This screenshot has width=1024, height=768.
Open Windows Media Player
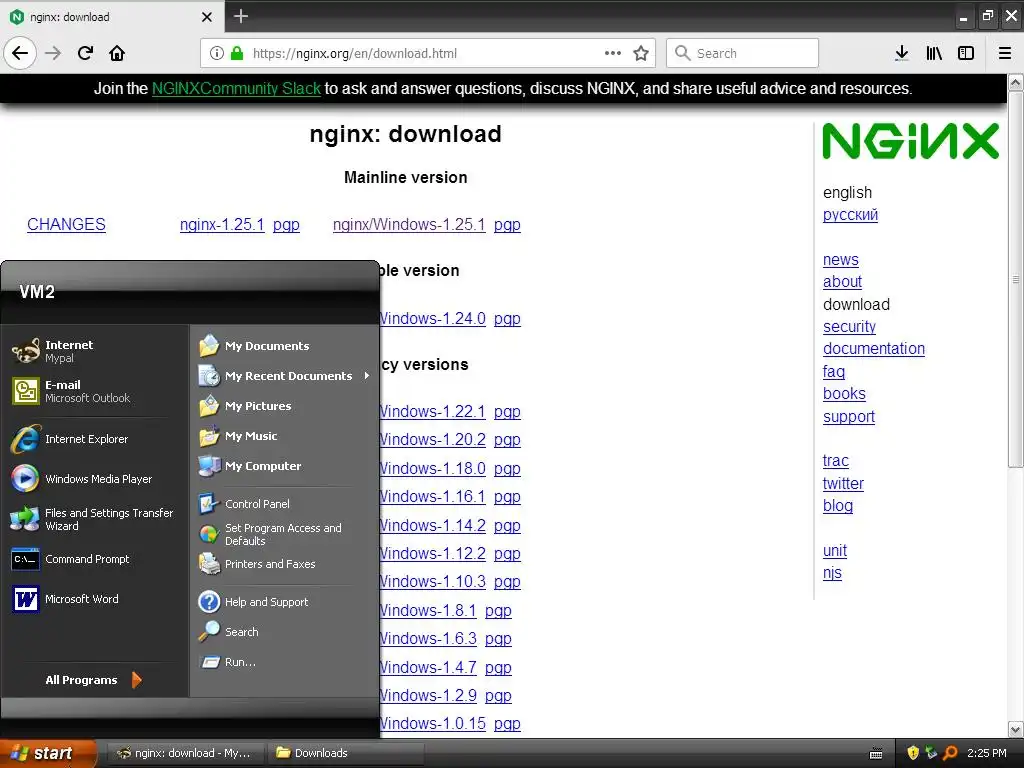pyautogui.click(x=95, y=479)
